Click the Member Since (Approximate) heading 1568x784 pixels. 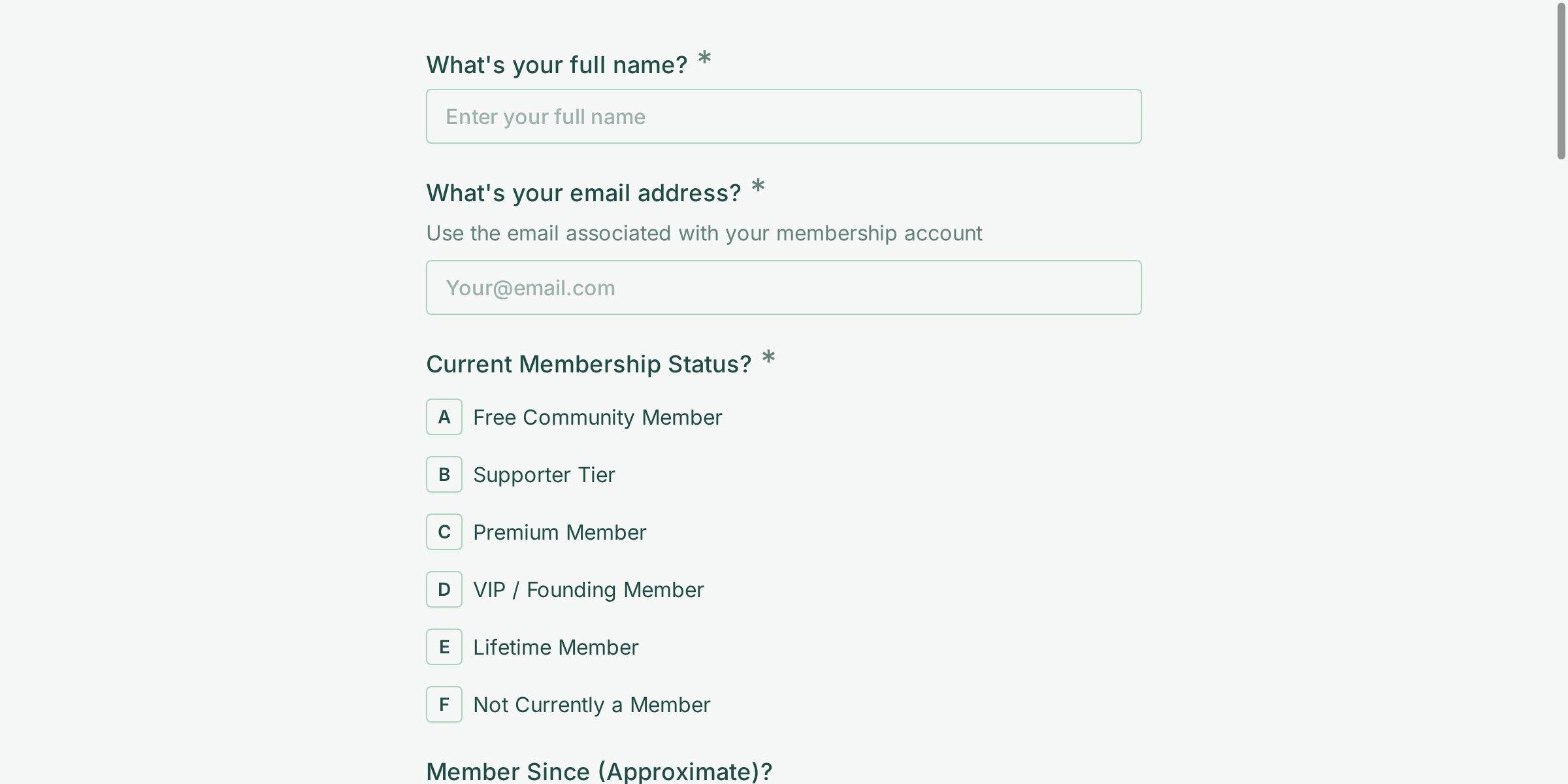point(598,771)
